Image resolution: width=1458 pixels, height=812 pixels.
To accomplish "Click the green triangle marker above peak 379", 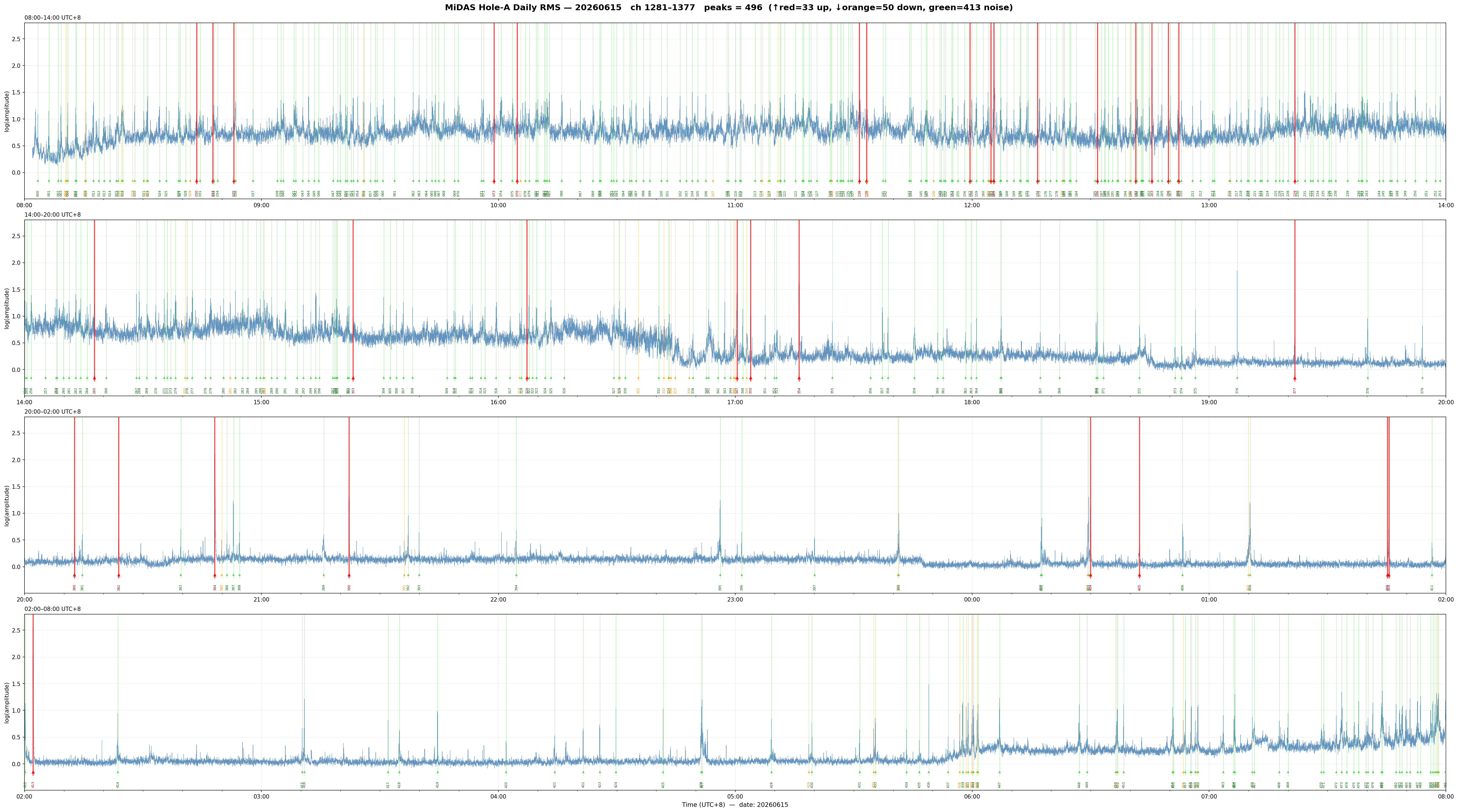I will (x=1422, y=378).
